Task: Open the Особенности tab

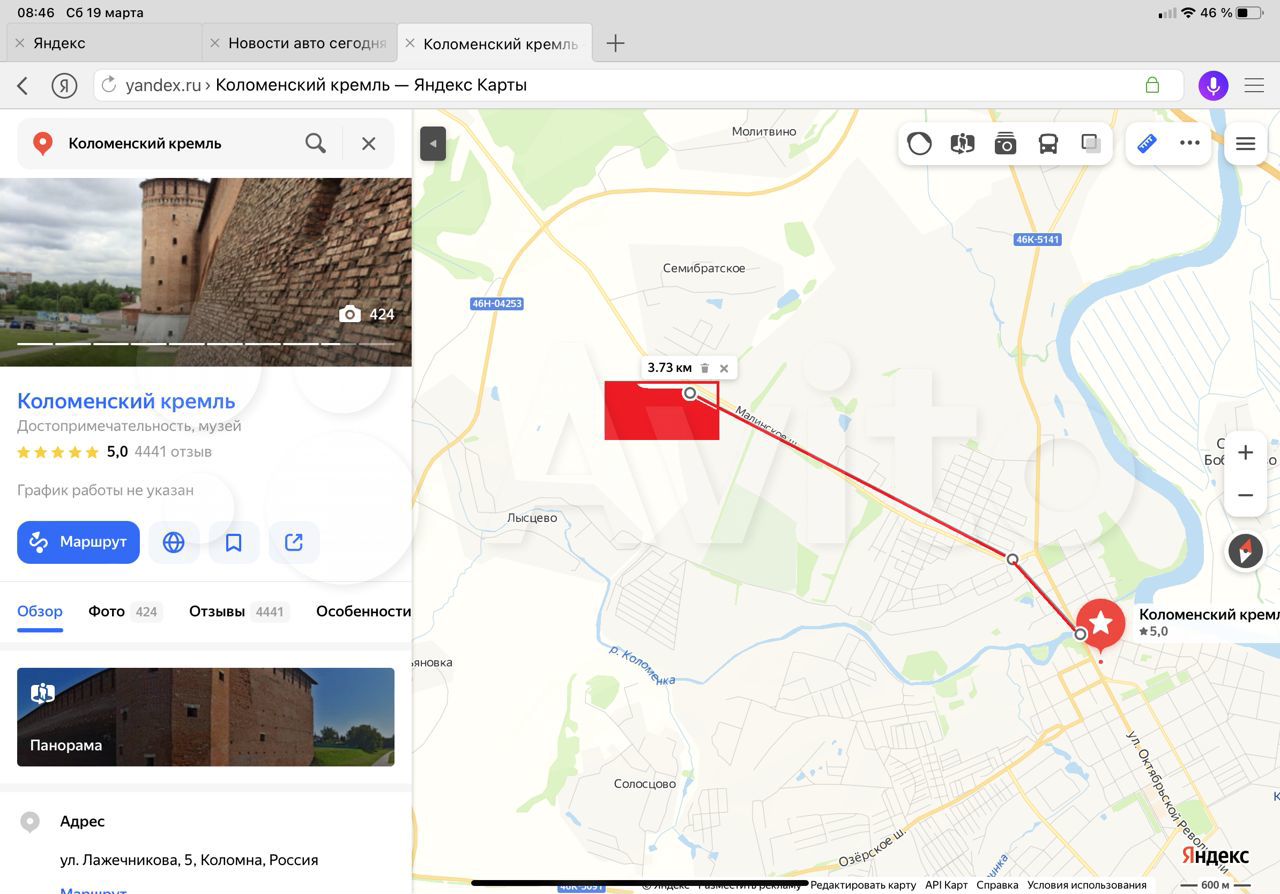Action: tap(363, 611)
